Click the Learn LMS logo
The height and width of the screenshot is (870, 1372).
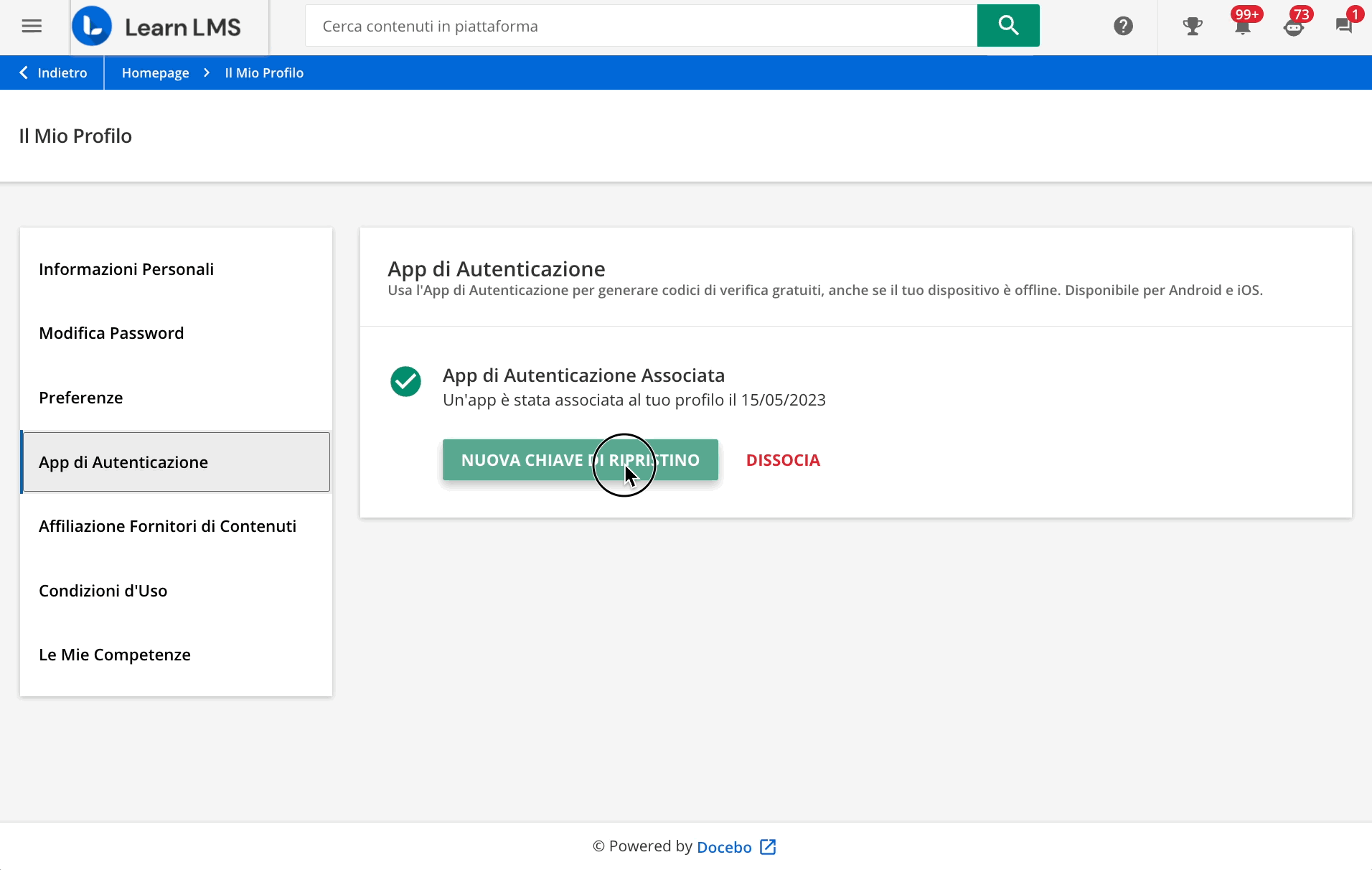tap(157, 27)
